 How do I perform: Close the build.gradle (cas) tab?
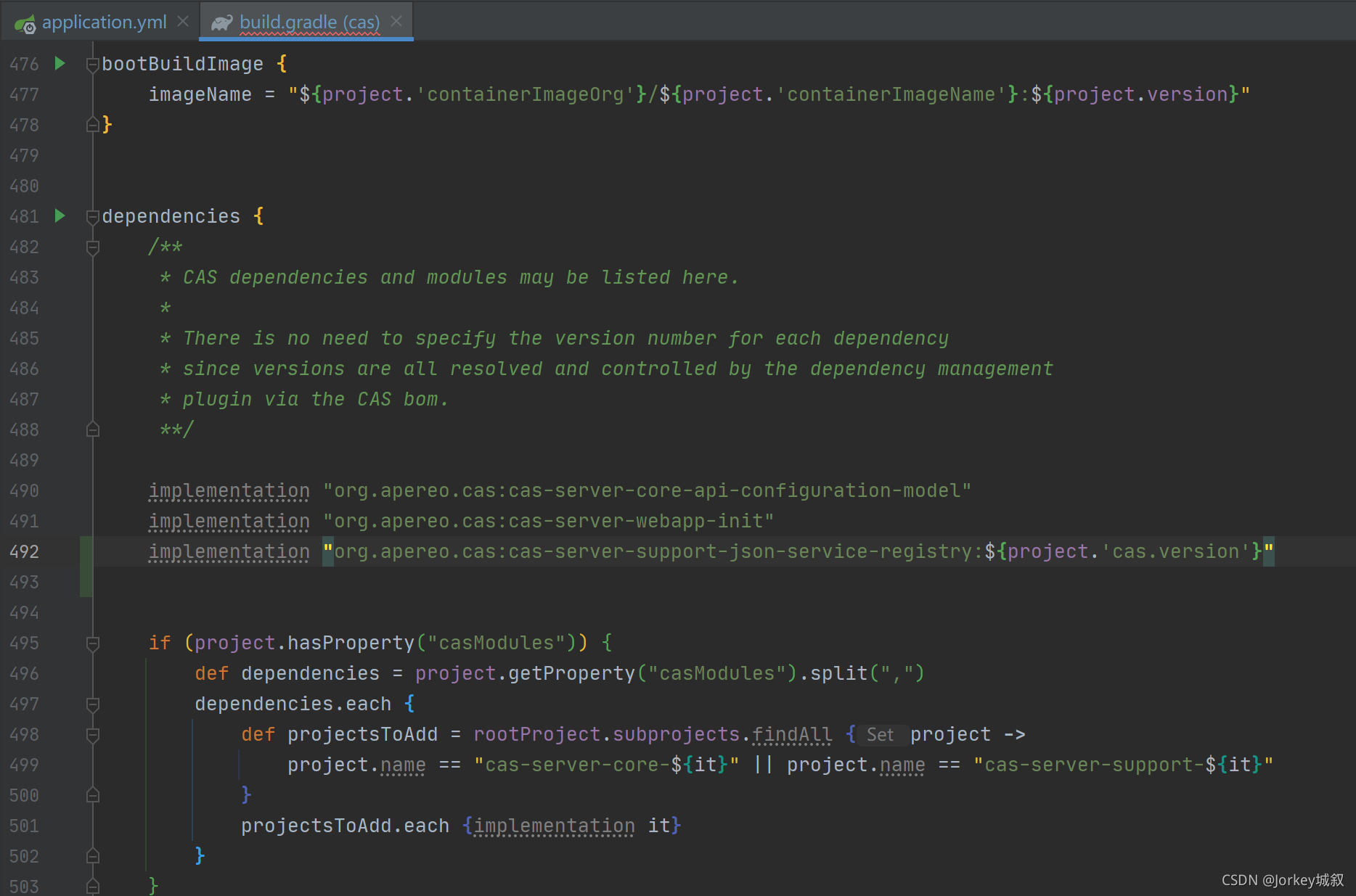click(x=396, y=22)
